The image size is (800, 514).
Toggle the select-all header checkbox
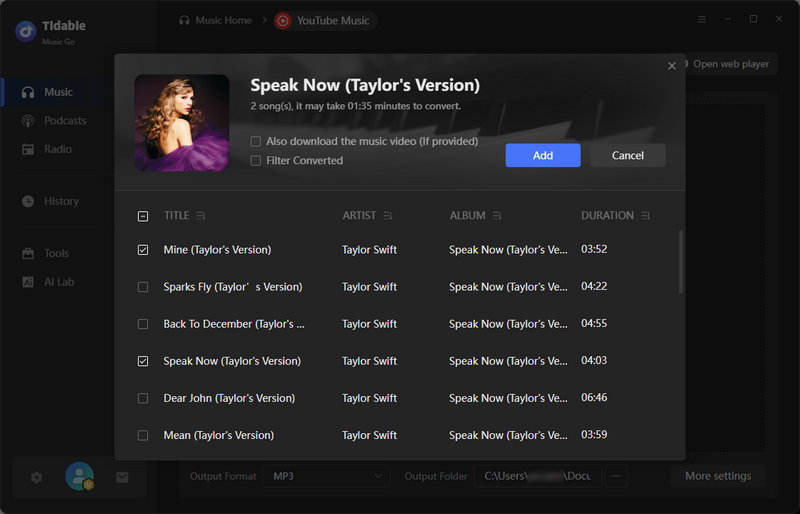pos(143,216)
